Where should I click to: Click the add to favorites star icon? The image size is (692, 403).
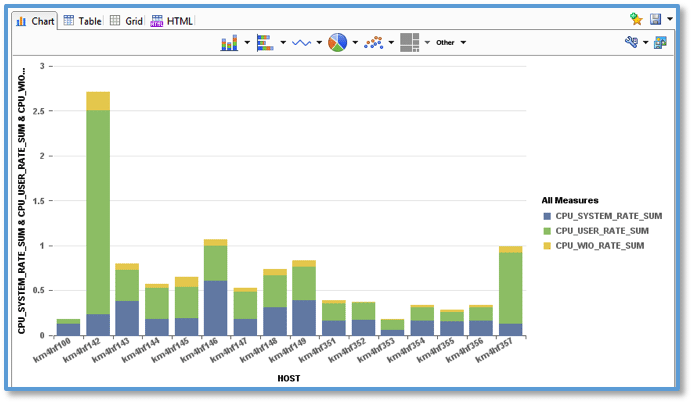point(636,19)
